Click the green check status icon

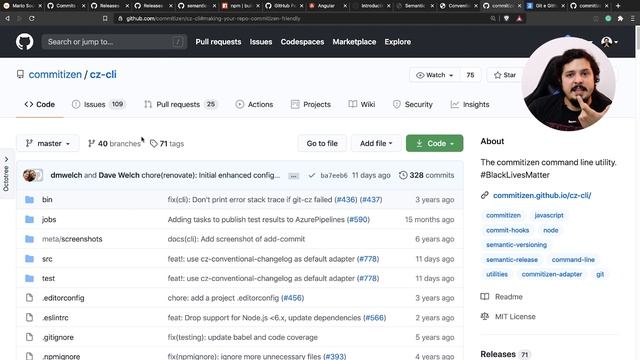point(312,176)
